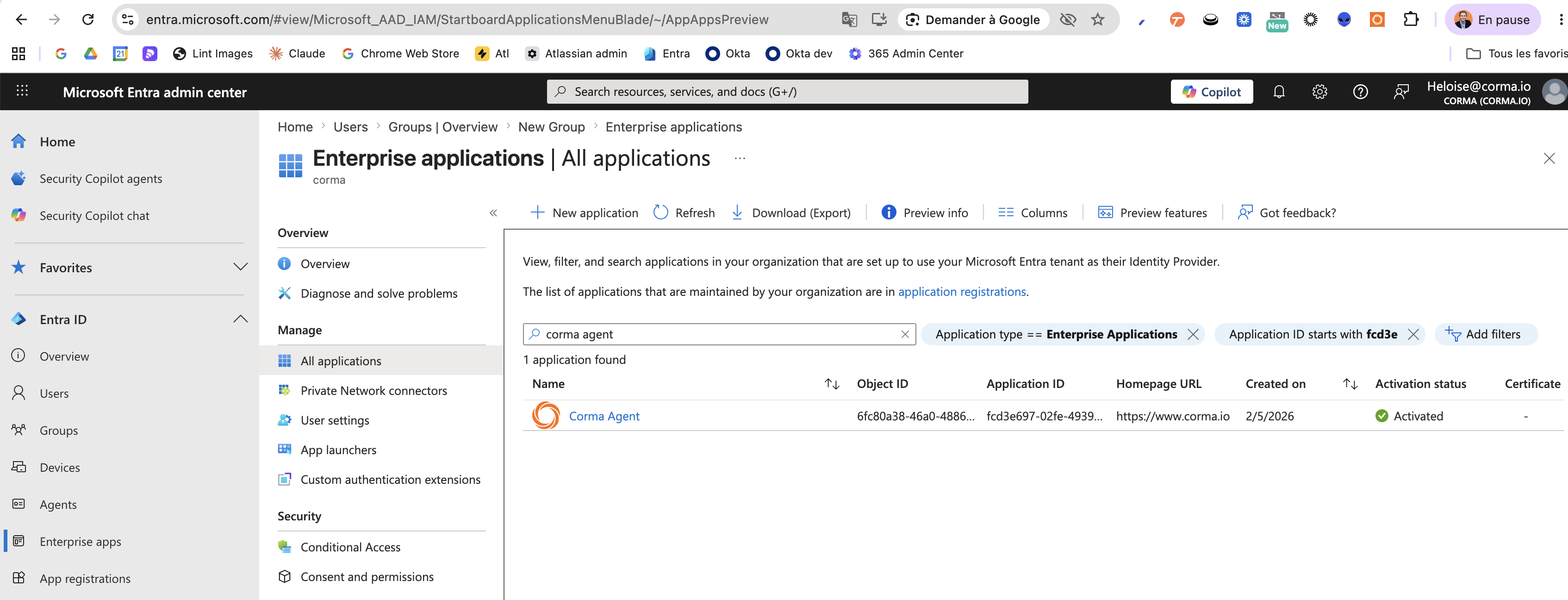Click New application

tap(585, 213)
